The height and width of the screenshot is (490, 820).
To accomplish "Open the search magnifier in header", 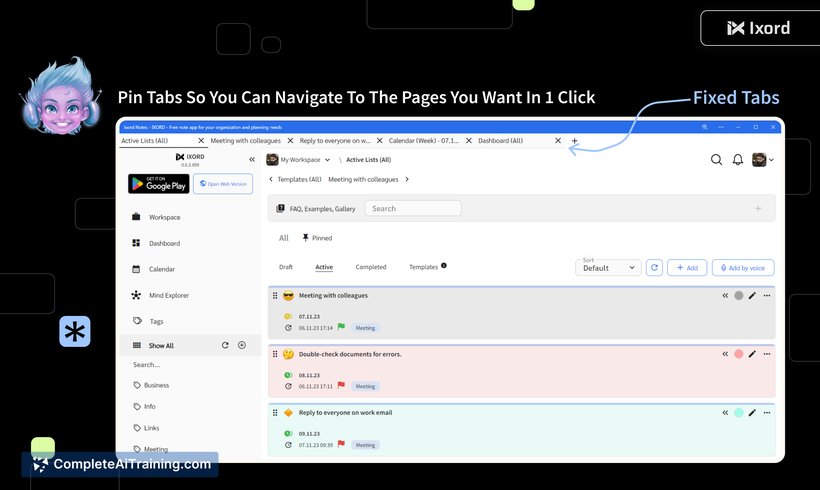I will [x=716, y=159].
